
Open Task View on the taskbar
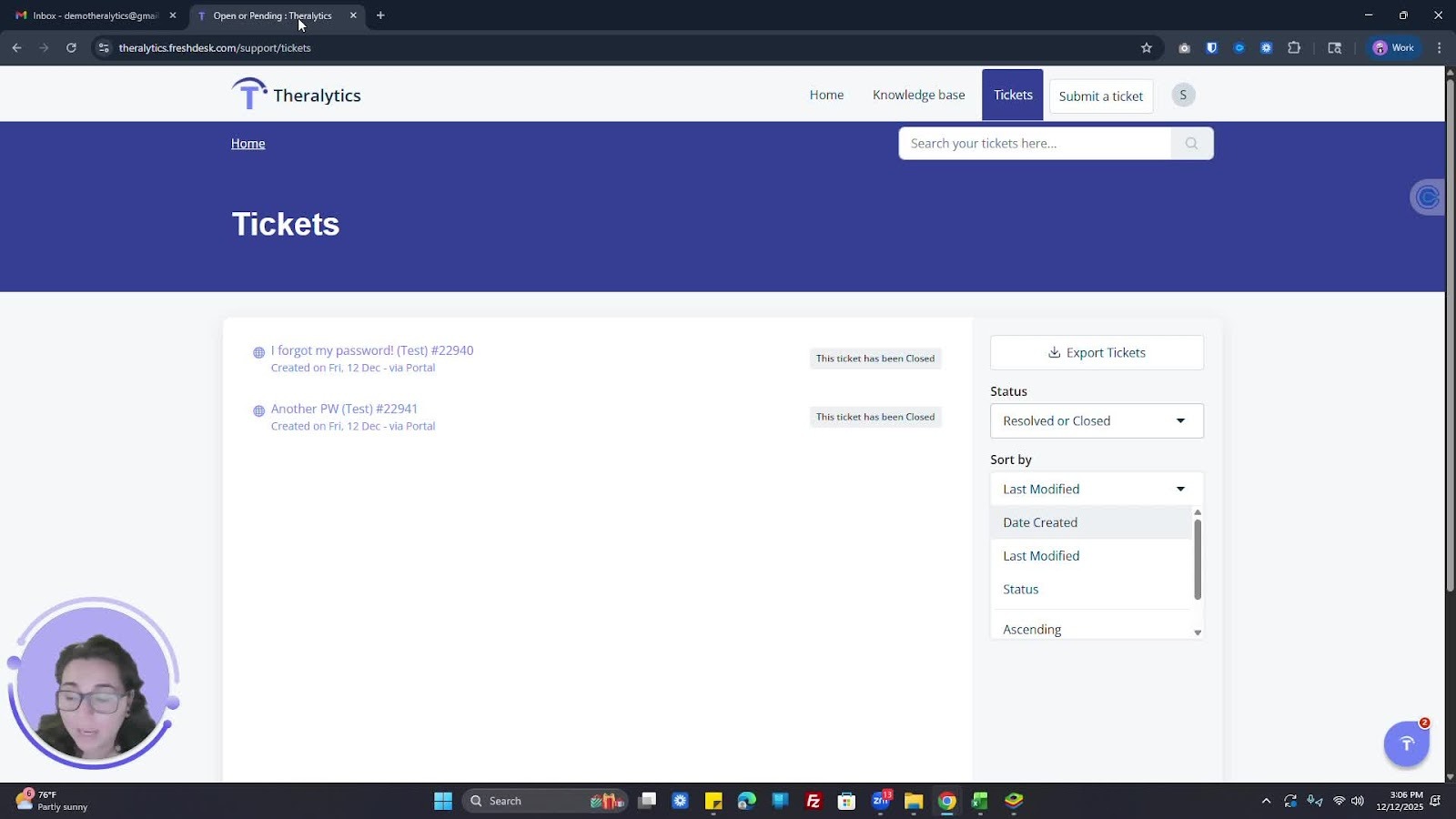point(647,801)
